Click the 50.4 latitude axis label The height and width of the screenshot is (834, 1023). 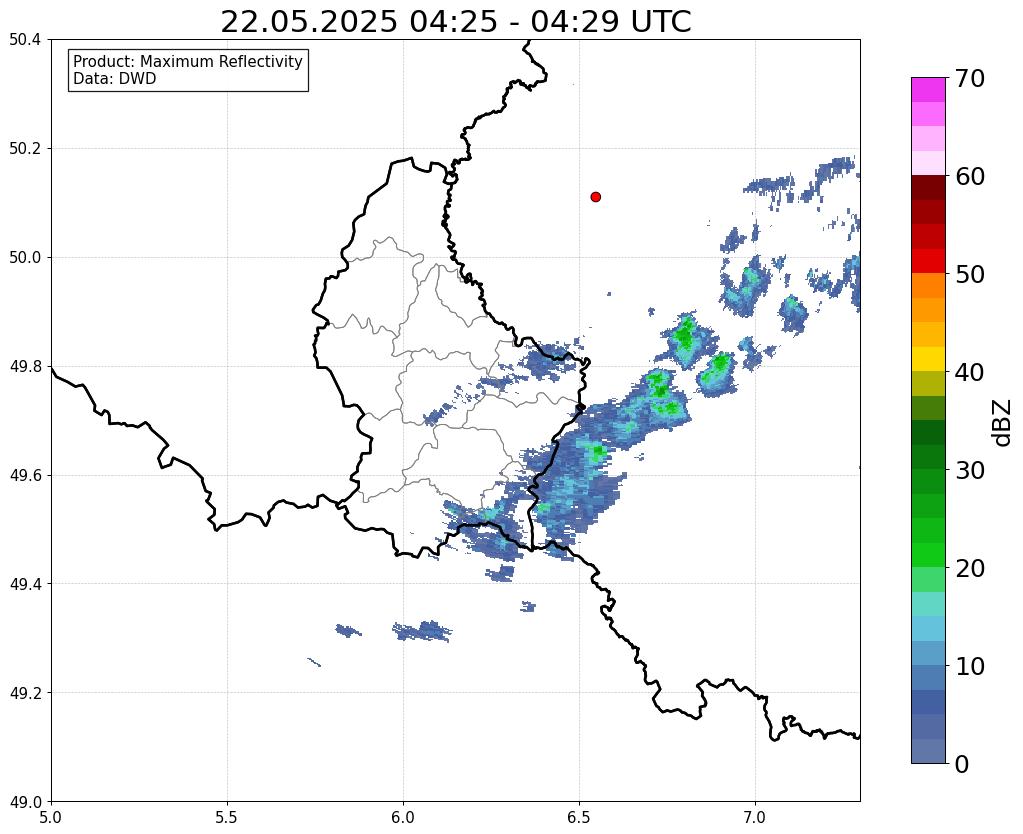25,40
